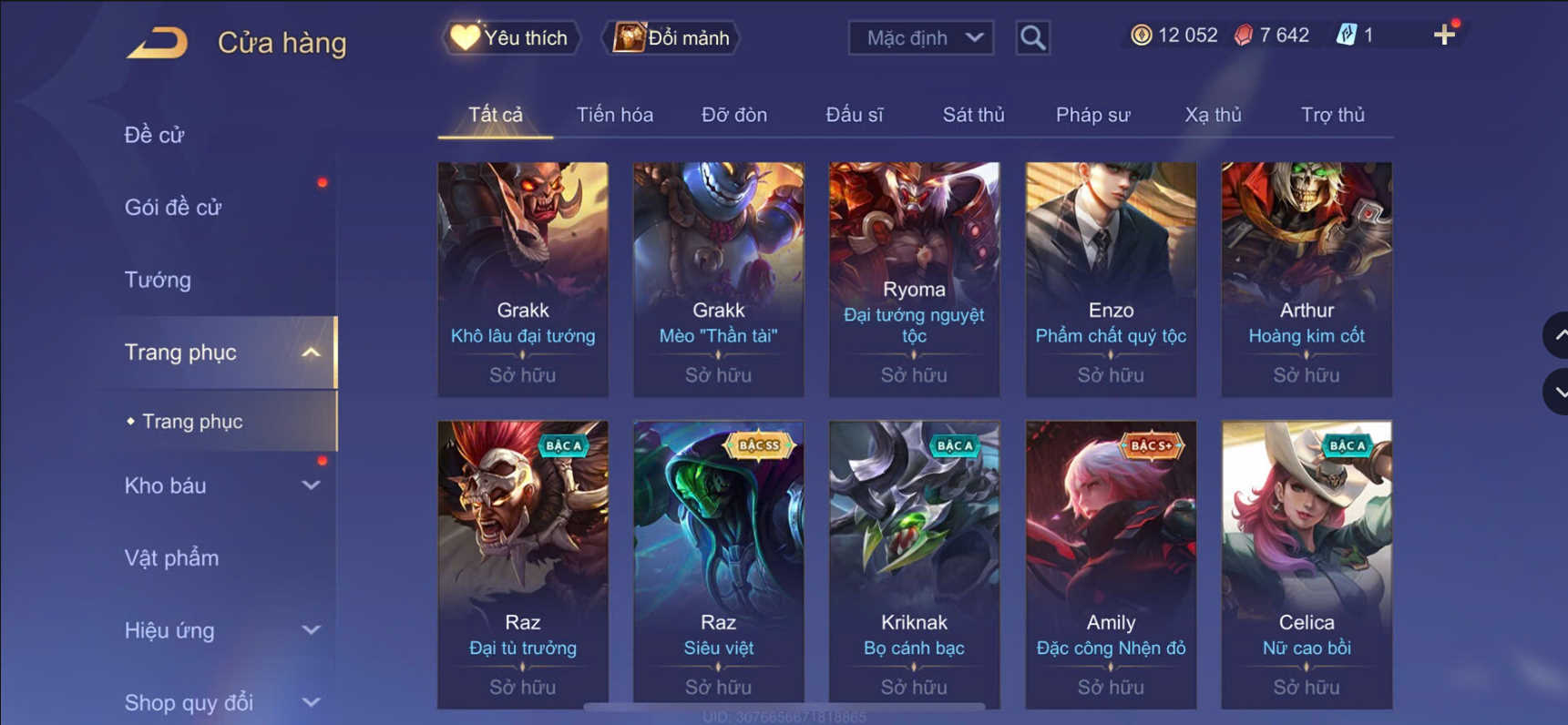Collapse the Trang phục sidebar section
Viewport: 1568px width, 725px height.
[311, 352]
